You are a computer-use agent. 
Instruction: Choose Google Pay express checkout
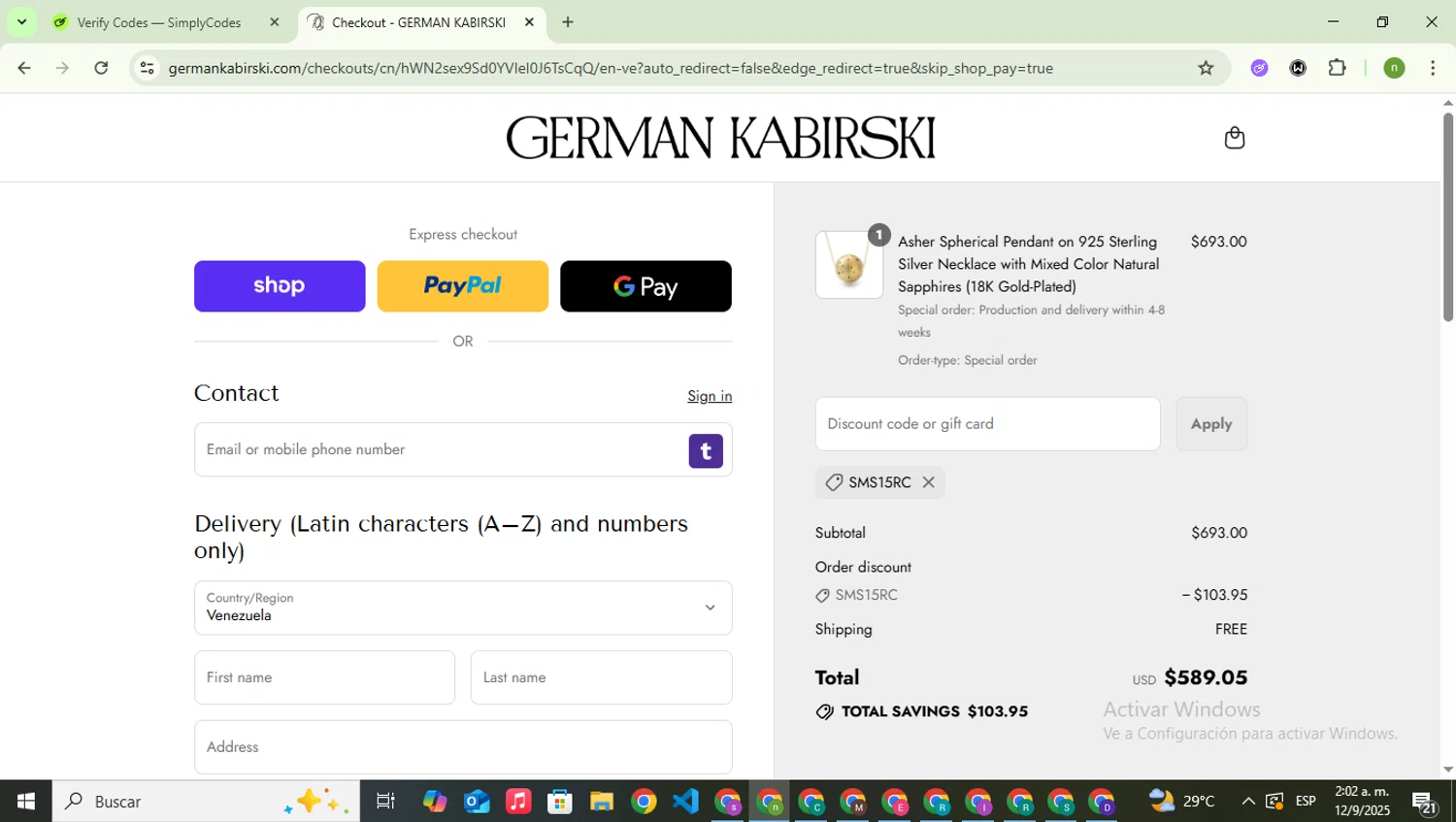pyautogui.click(x=645, y=286)
